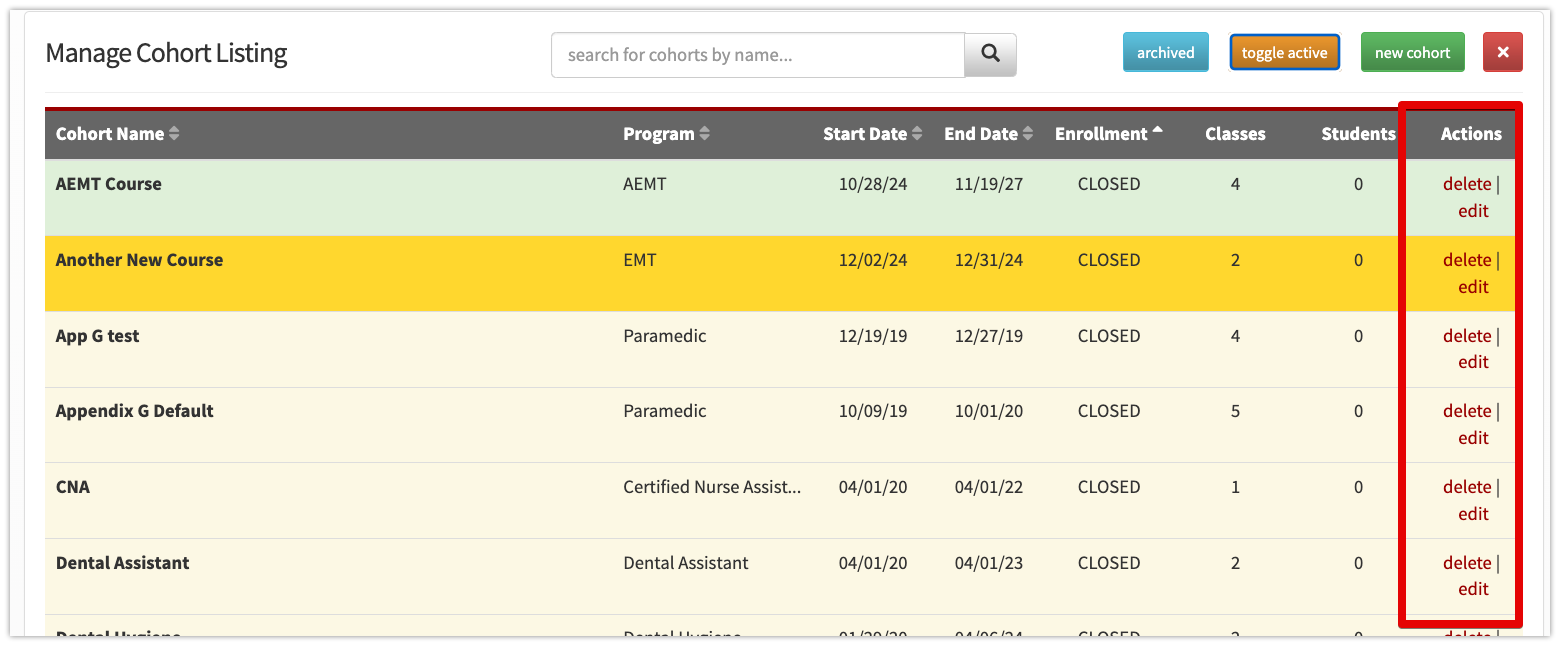Click the 10/01/20 end date
Viewport: 1560px width, 646px height.
989,411
